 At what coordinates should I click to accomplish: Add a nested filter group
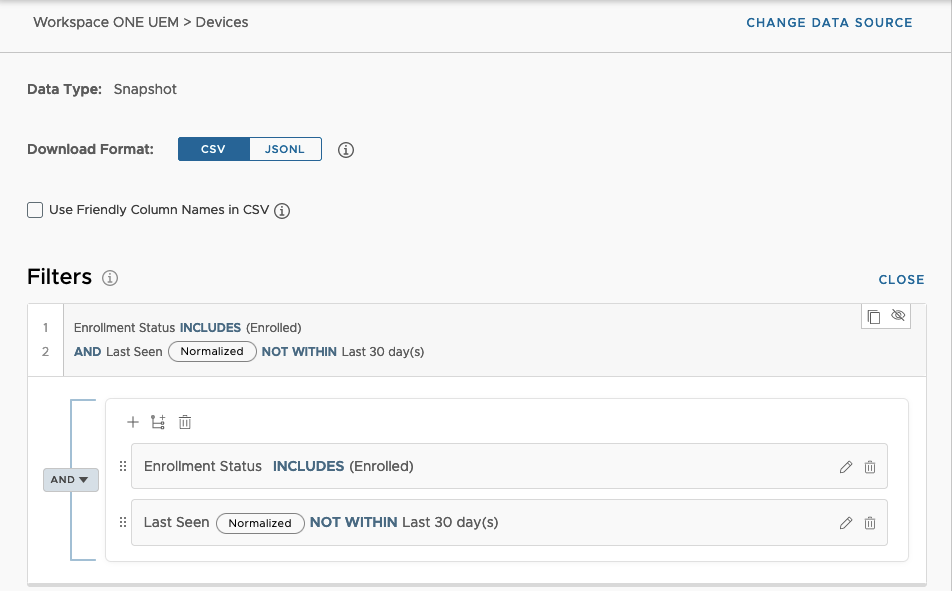pyautogui.click(x=157, y=422)
